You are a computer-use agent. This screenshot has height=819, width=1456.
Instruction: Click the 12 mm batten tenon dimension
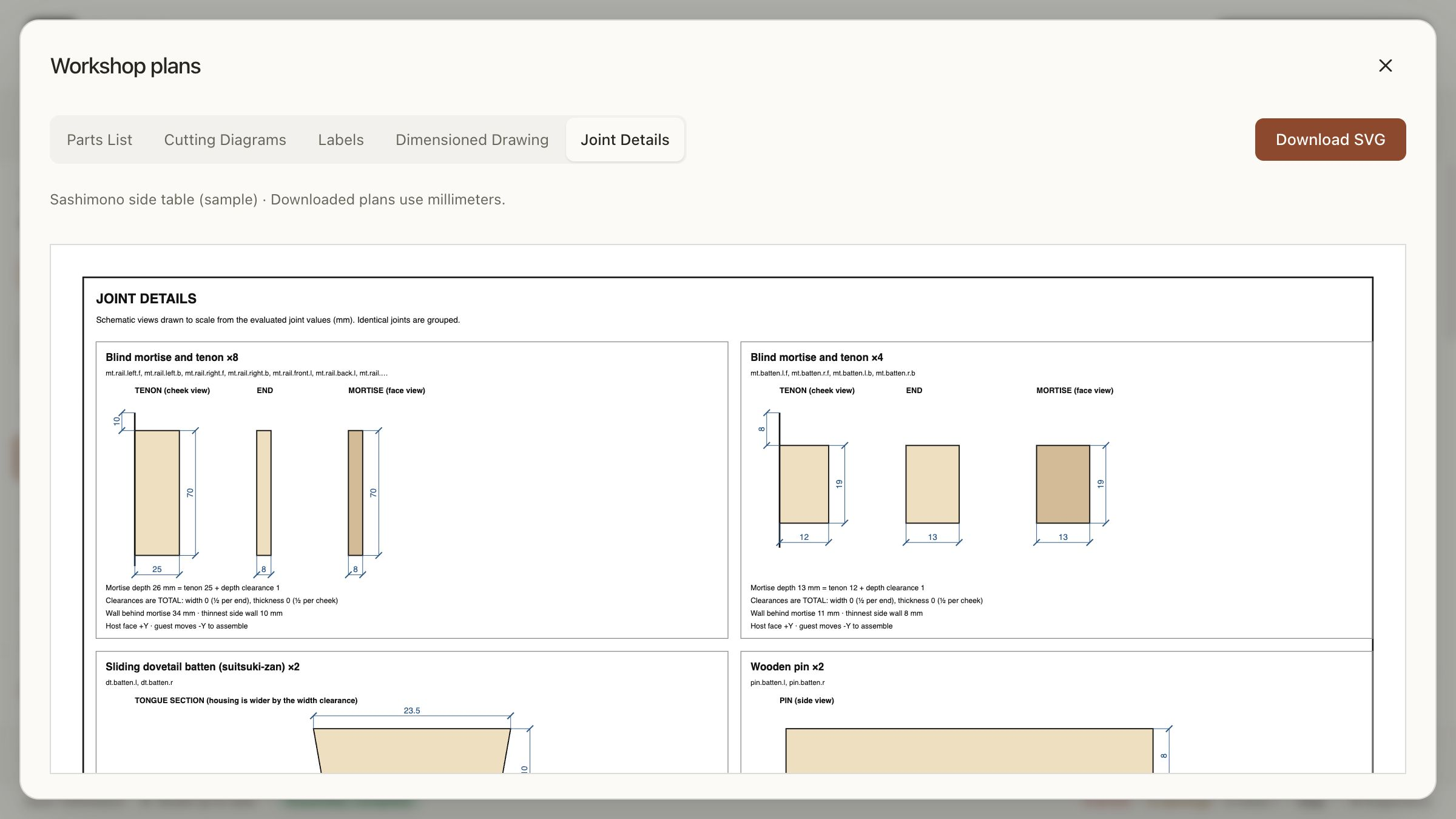coord(804,537)
